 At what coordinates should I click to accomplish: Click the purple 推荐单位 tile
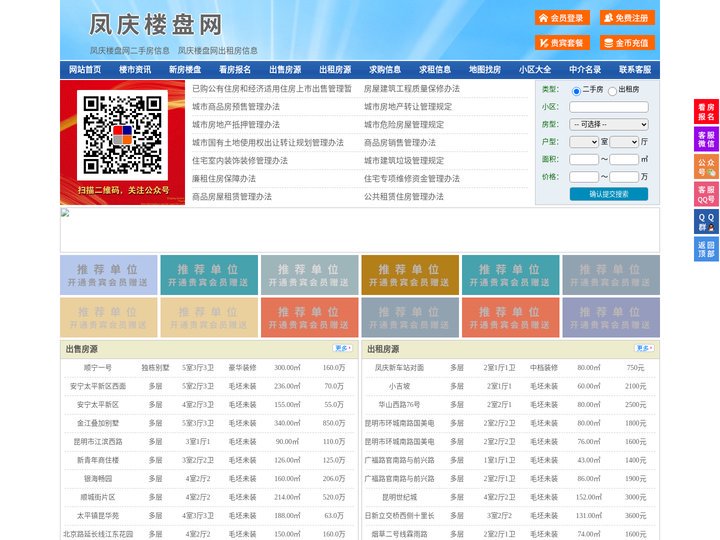[611, 318]
